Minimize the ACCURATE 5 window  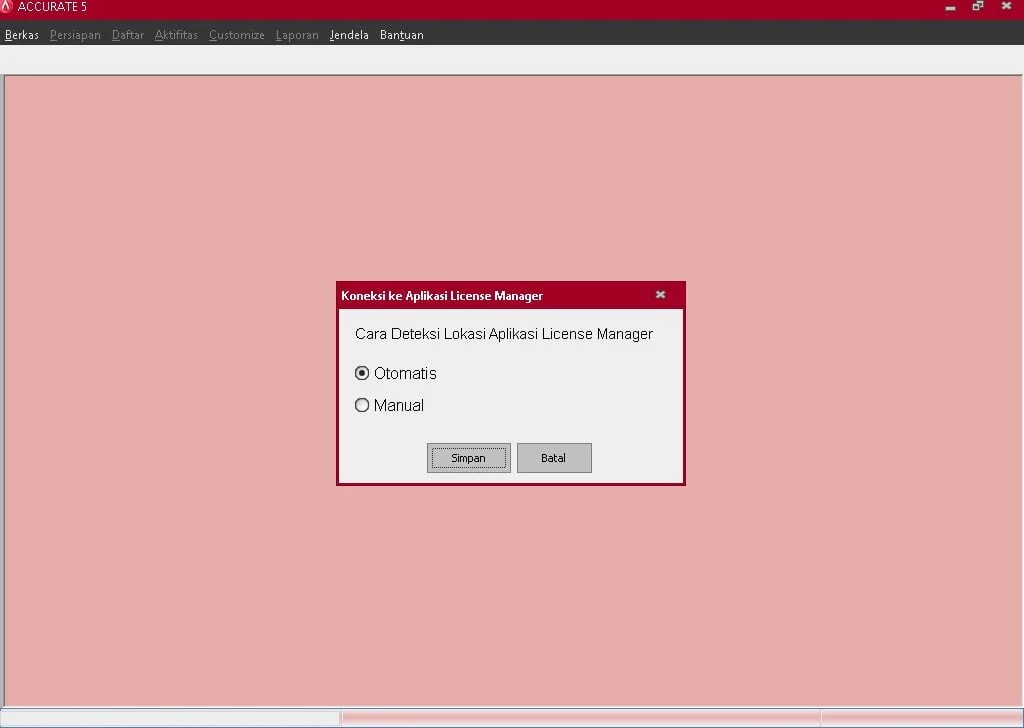(x=950, y=7)
